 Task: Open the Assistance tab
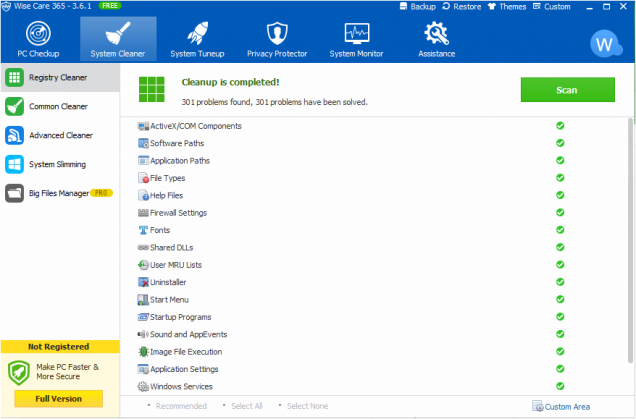pyautogui.click(x=436, y=39)
